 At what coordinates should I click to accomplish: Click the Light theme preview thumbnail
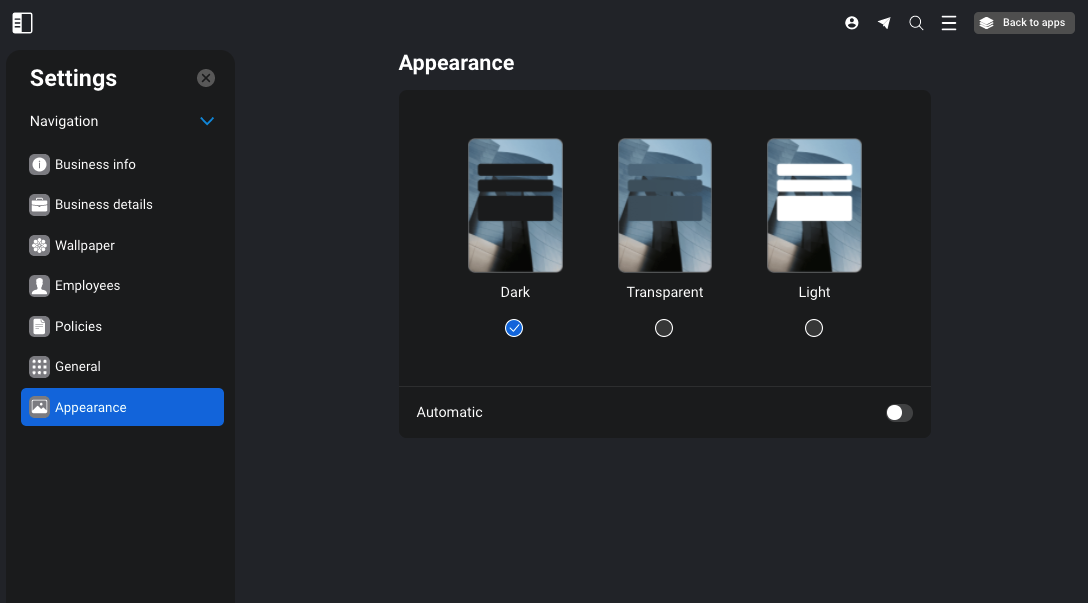(814, 205)
